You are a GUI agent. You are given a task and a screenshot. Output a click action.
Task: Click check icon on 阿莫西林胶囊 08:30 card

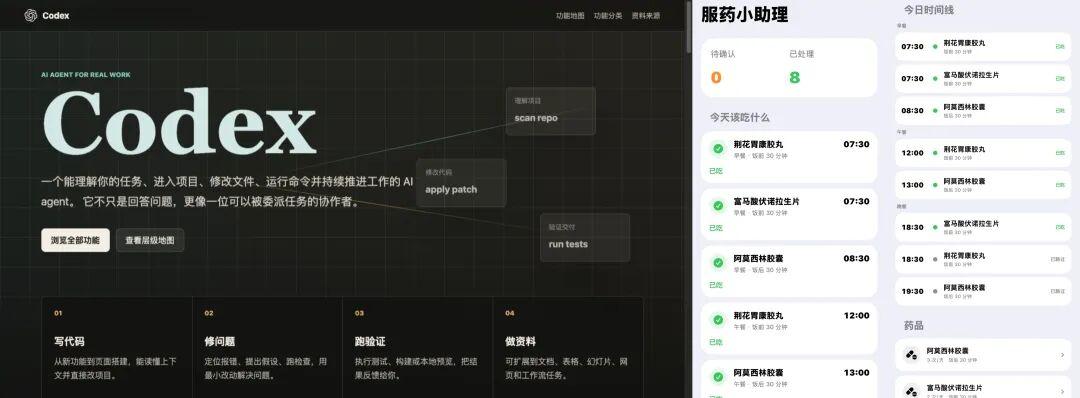718,262
